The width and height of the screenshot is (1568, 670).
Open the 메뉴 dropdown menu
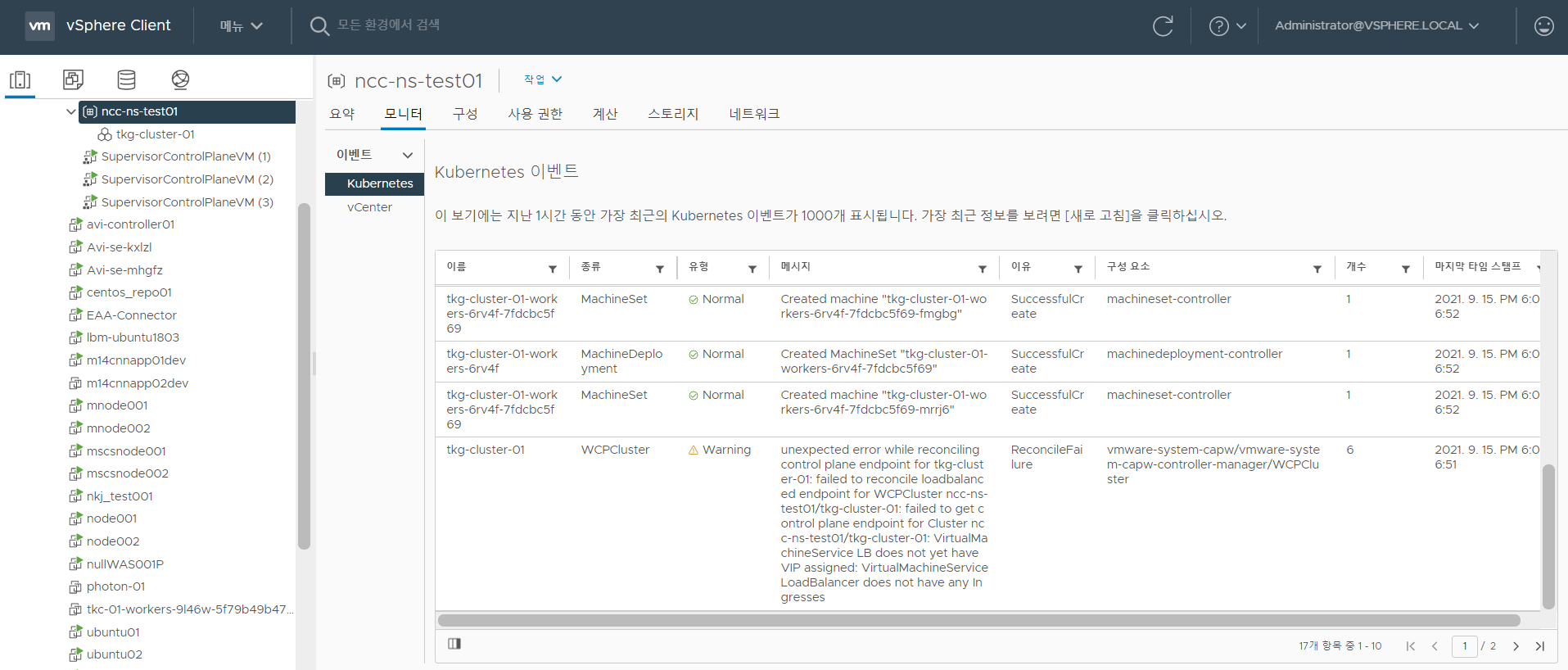click(x=241, y=26)
